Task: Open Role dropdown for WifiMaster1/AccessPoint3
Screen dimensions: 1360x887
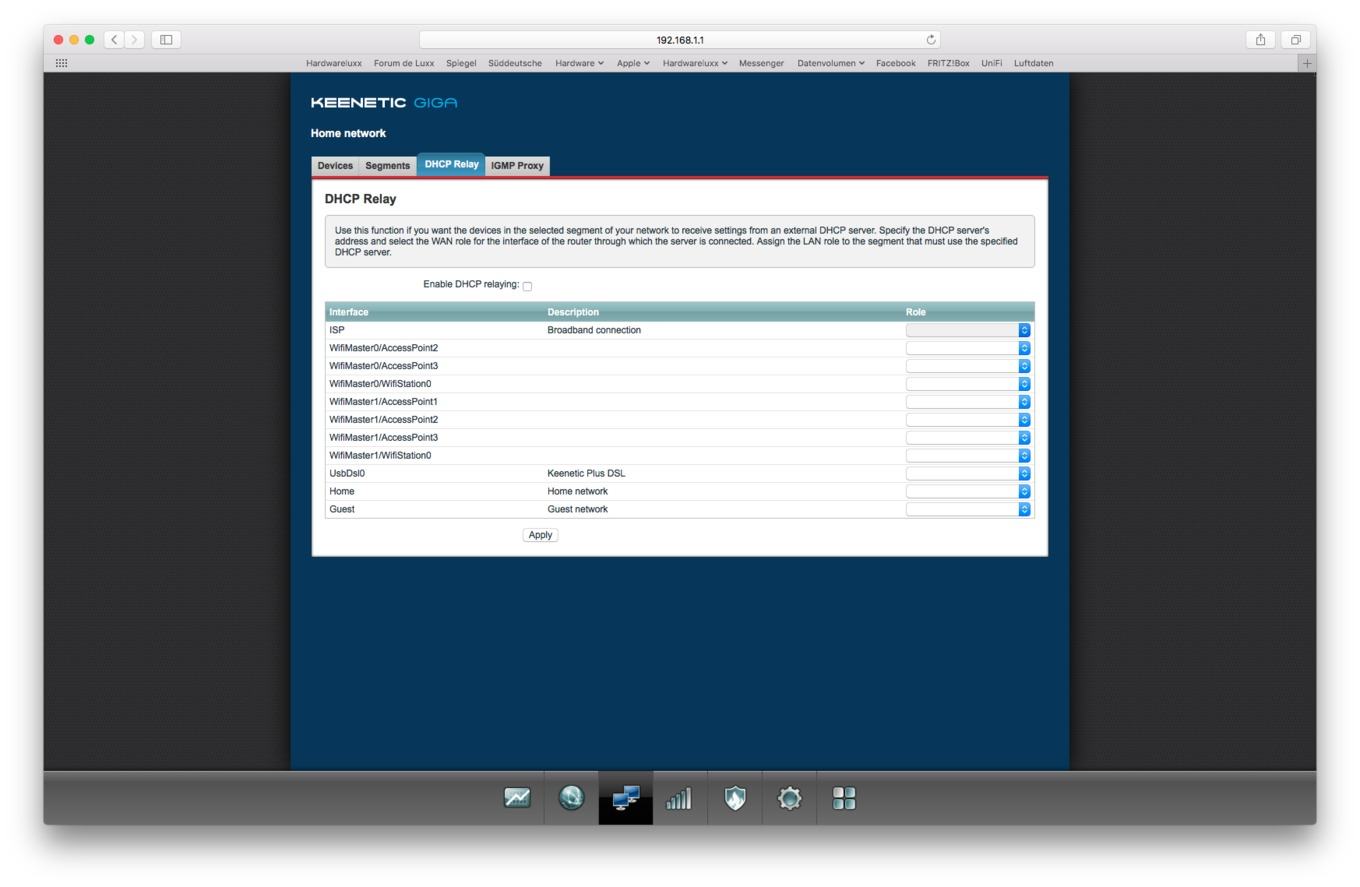Action: (x=968, y=438)
